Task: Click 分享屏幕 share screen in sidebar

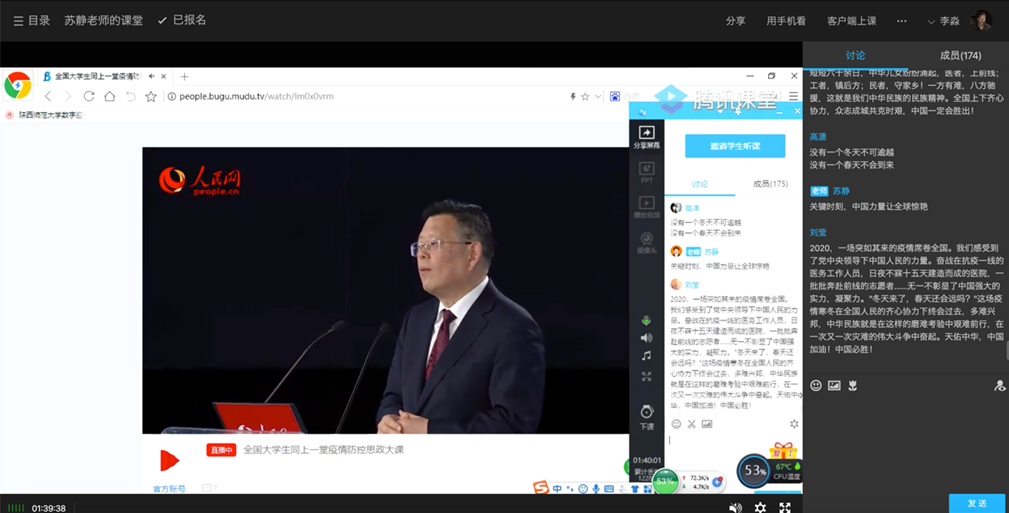Action: pos(646,137)
